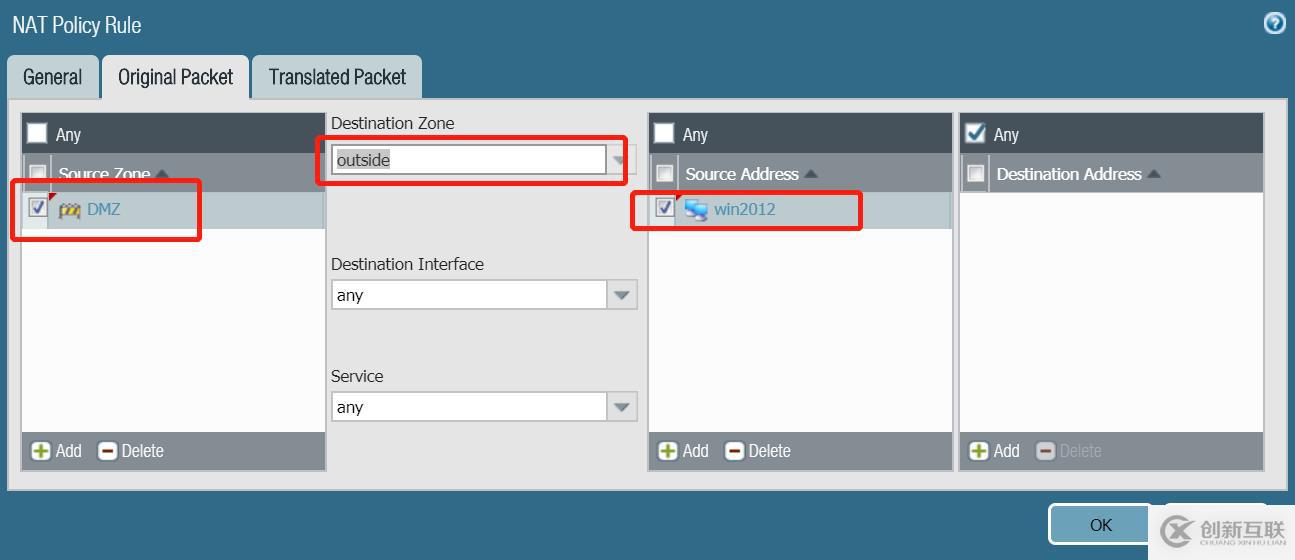1295x560 pixels.
Task: Switch to the Translated Packet tab
Action: click(x=337, y=77)
